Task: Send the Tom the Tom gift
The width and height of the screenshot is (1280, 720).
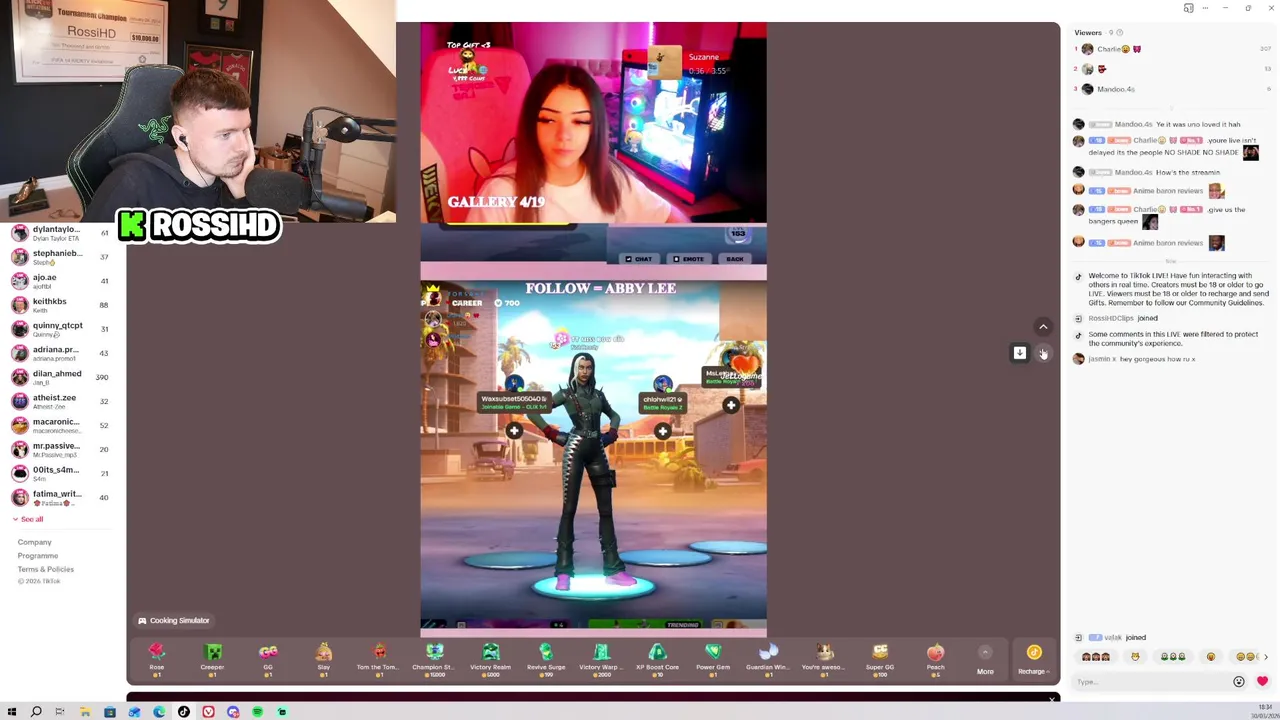Action: [x=378, y=660]
